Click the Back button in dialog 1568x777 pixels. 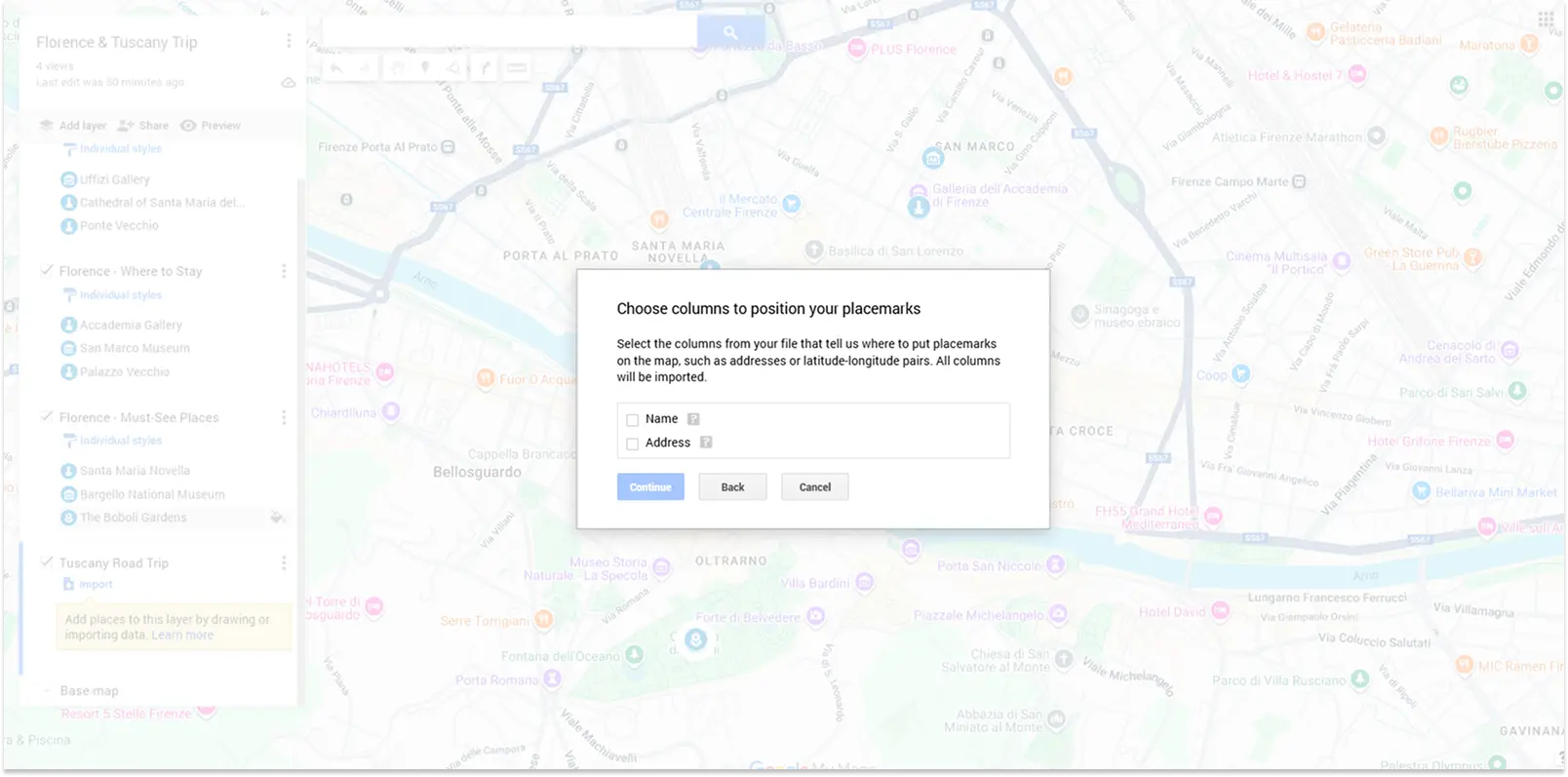(732, 487)
